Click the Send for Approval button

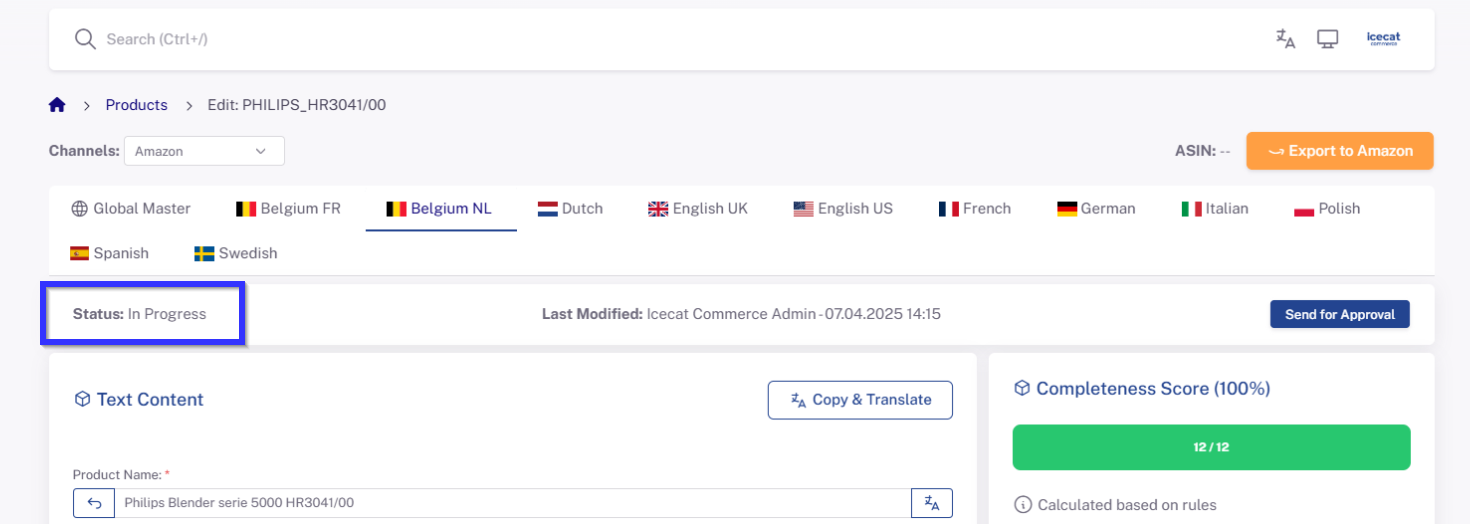pyautogui.click(x=1339, y=314)
